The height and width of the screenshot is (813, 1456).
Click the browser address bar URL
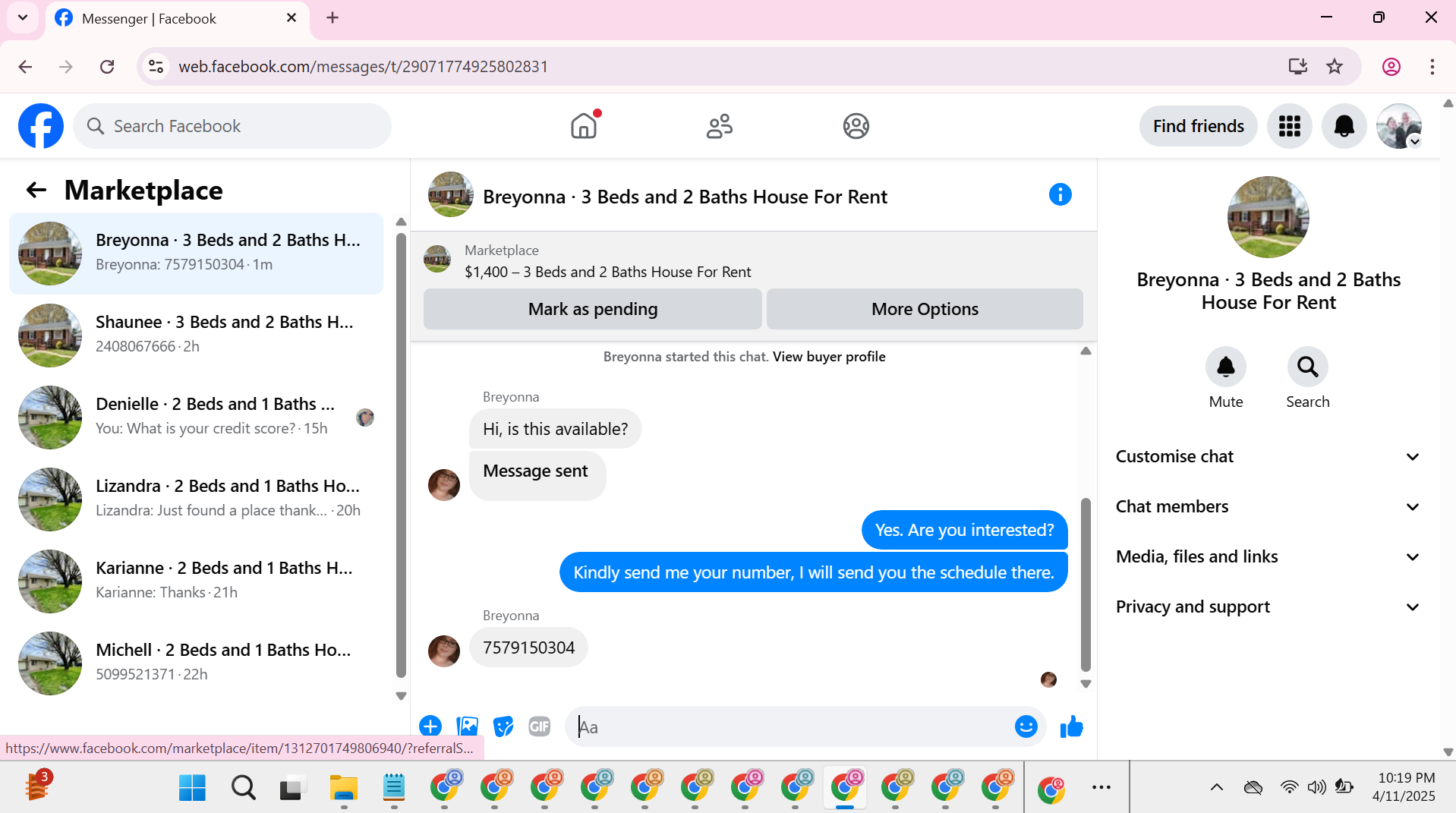point(363,67)
